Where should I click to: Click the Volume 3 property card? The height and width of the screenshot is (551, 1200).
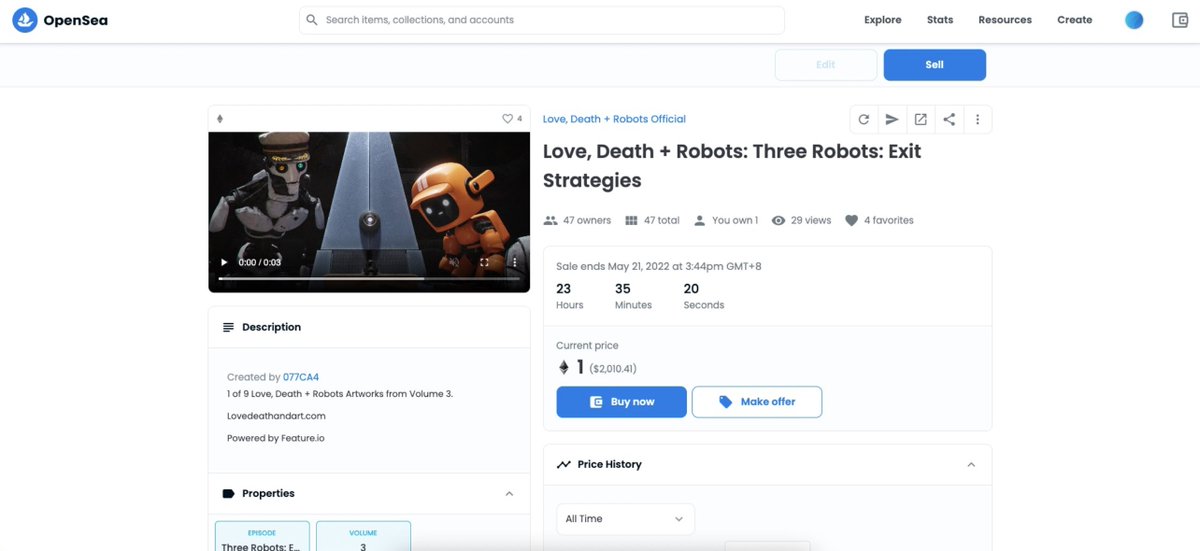pyautogui.click(x=363, y=538)
